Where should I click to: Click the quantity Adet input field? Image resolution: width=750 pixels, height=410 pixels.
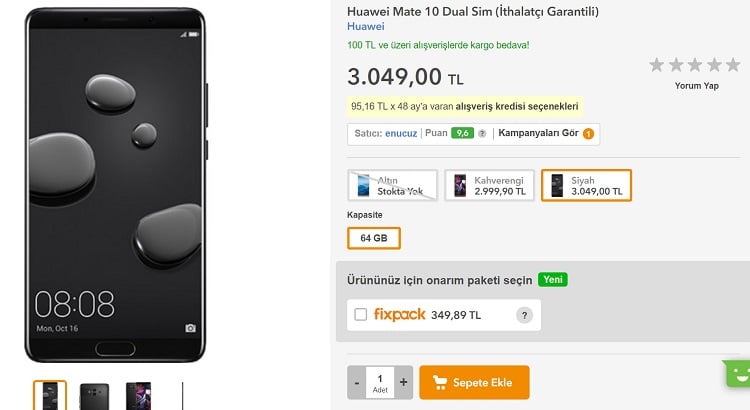coord(380,382)
